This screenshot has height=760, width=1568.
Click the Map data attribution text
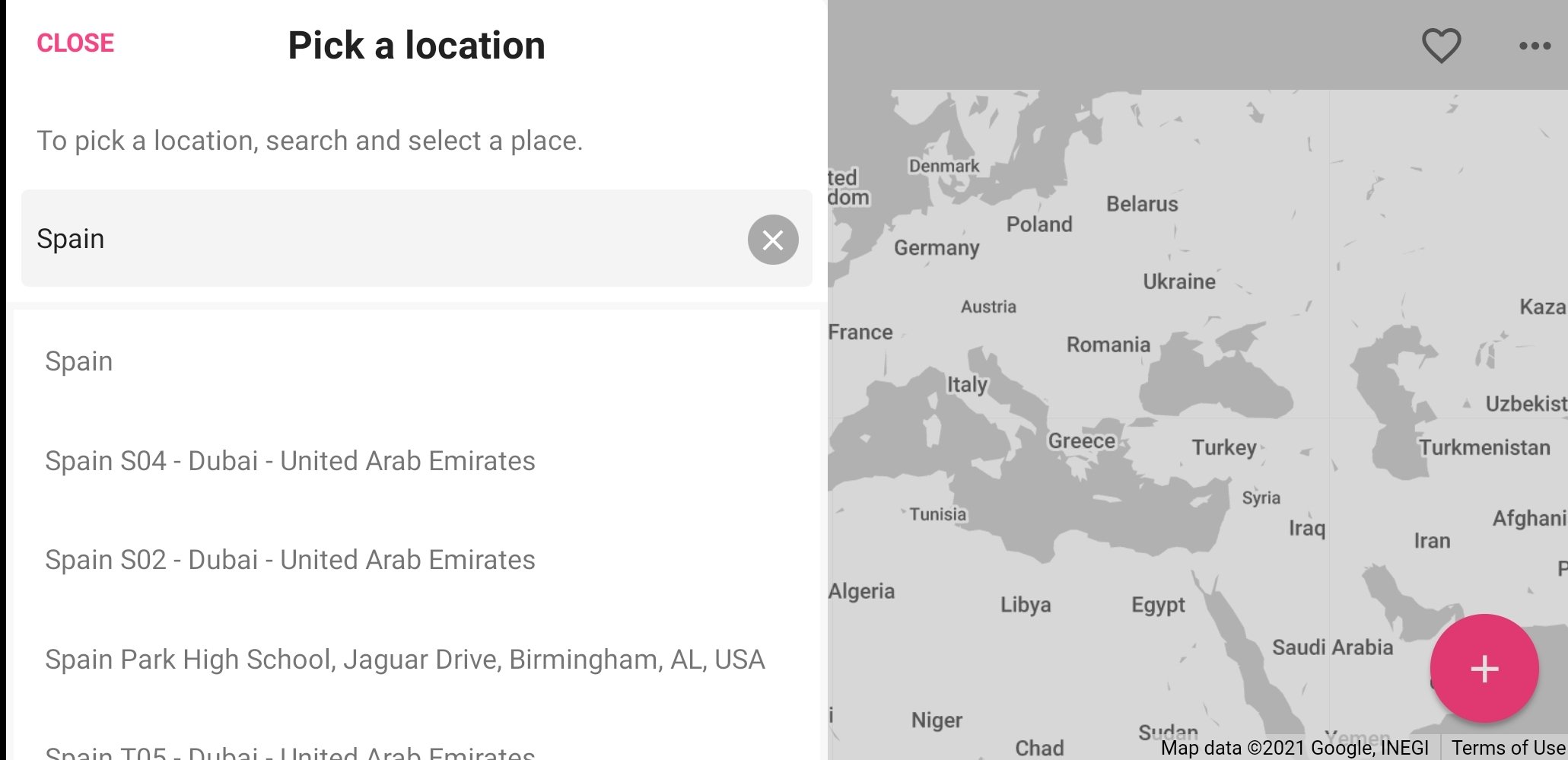pos(1294,748)
